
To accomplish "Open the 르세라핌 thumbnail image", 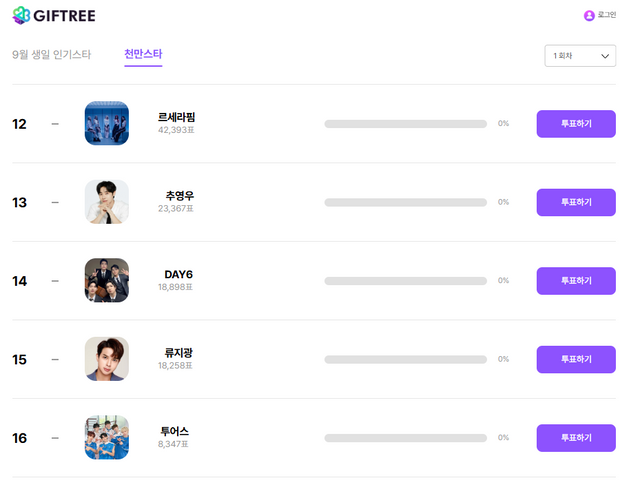I will pyautogui.click(x=107, y=124).
